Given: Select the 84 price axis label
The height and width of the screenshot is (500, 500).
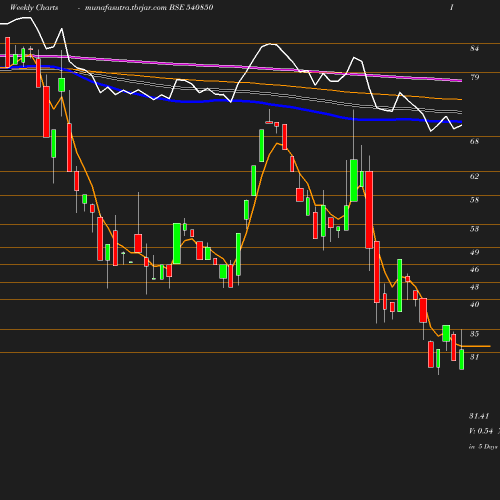Looking at the screenshot, I should (474, 49).
